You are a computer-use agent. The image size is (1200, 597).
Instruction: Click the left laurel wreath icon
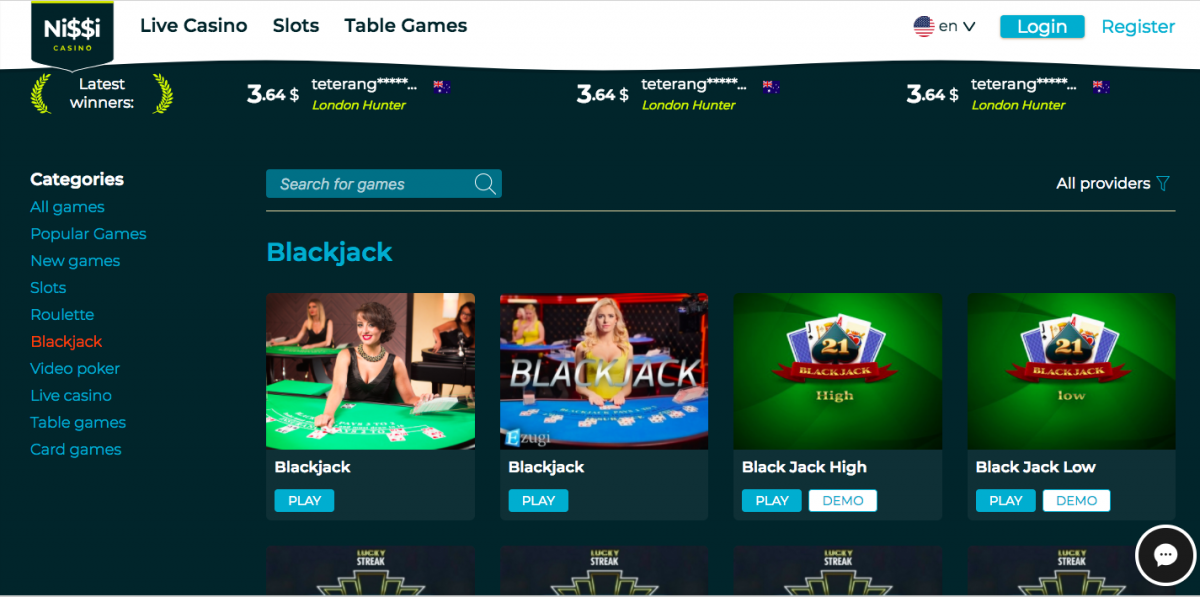click(x=41, y=93)
